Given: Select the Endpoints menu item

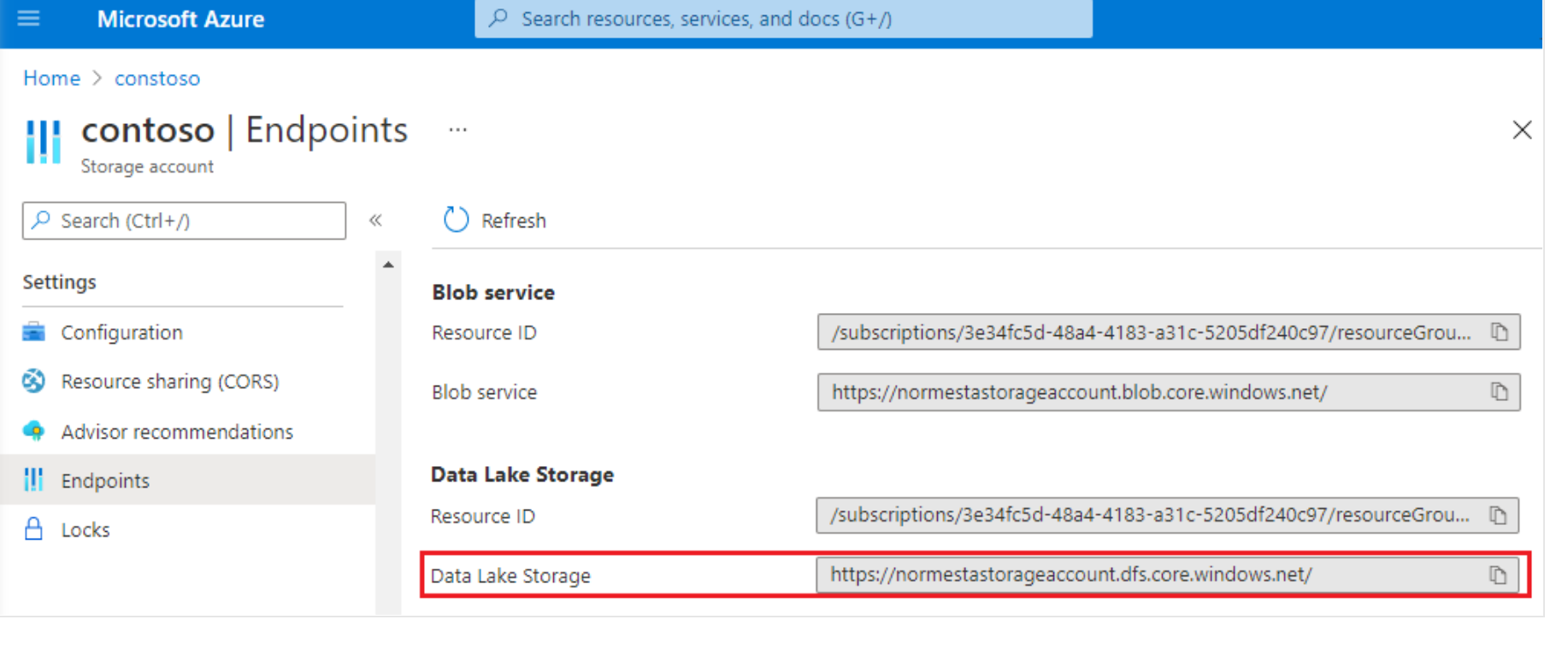Looking at the screenshot, I should pos(105,481).
